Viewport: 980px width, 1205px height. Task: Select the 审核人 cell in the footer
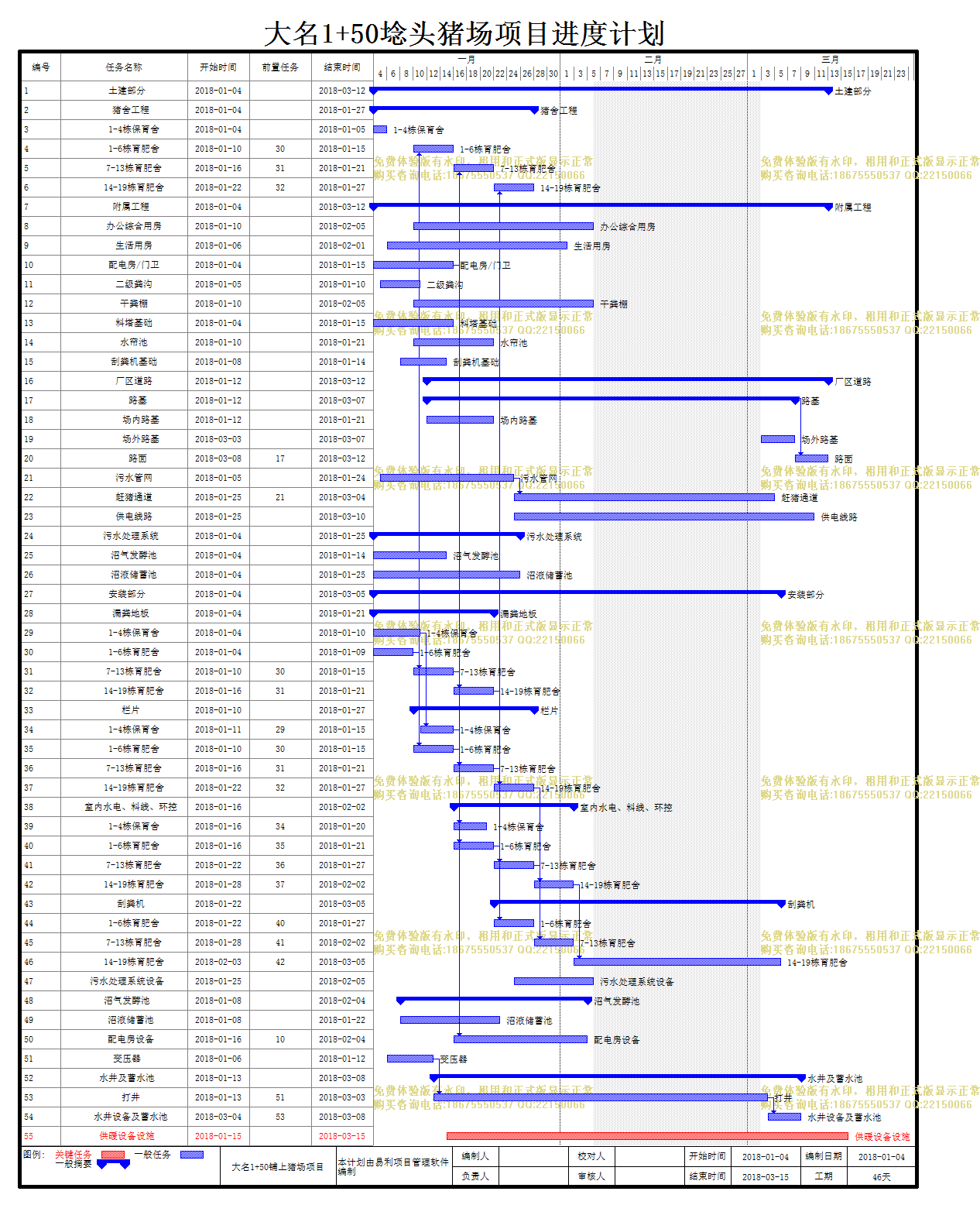pos(591,1176)
